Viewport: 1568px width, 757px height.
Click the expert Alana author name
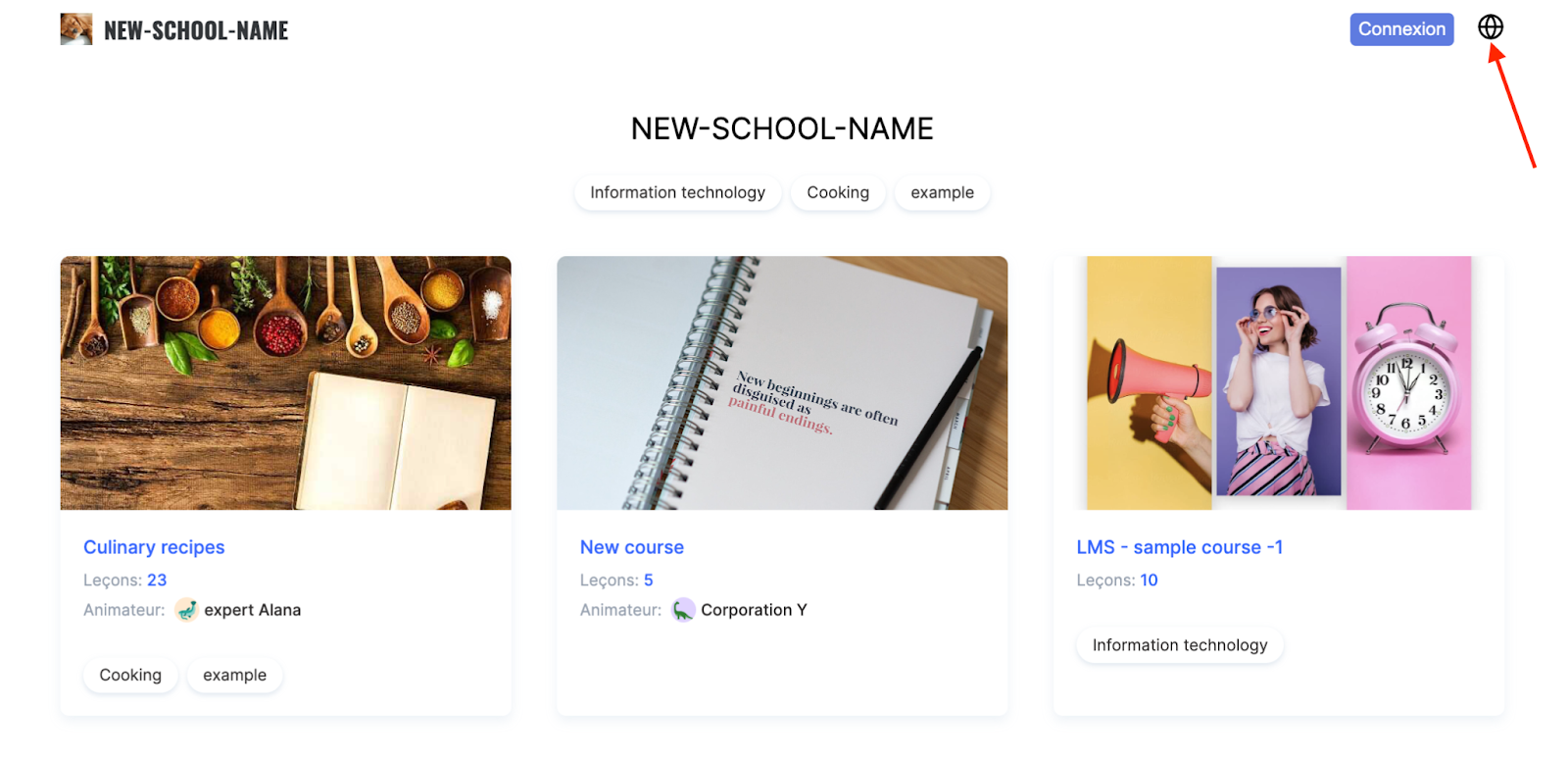tap(252, 610)
